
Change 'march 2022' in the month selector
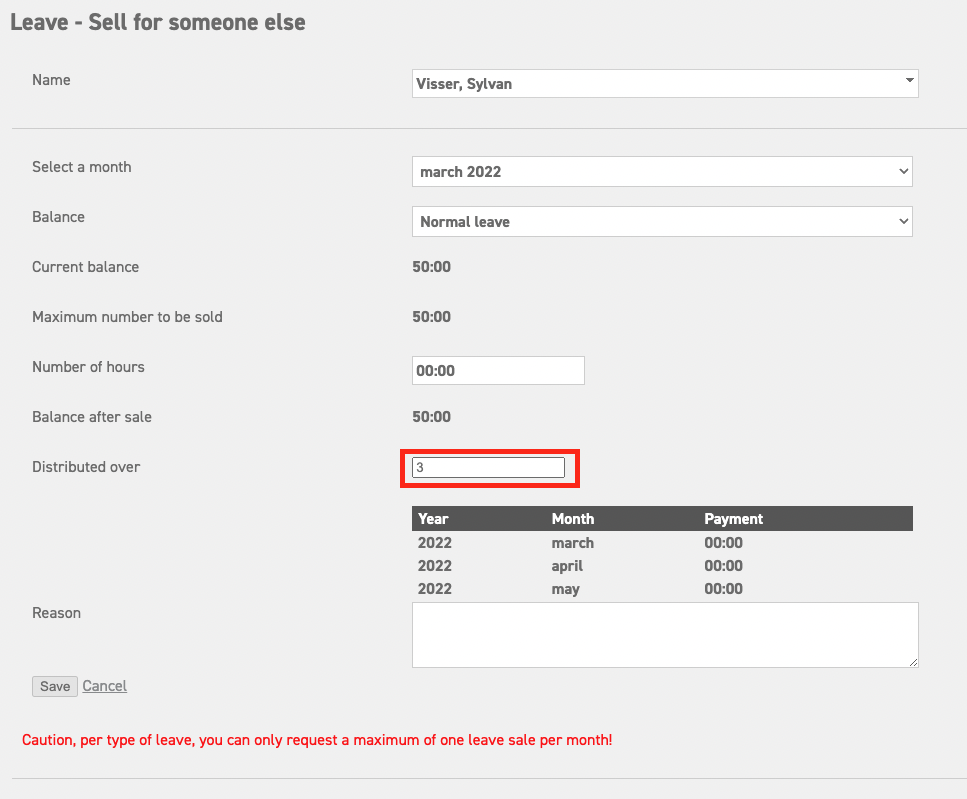pos(662,171)
